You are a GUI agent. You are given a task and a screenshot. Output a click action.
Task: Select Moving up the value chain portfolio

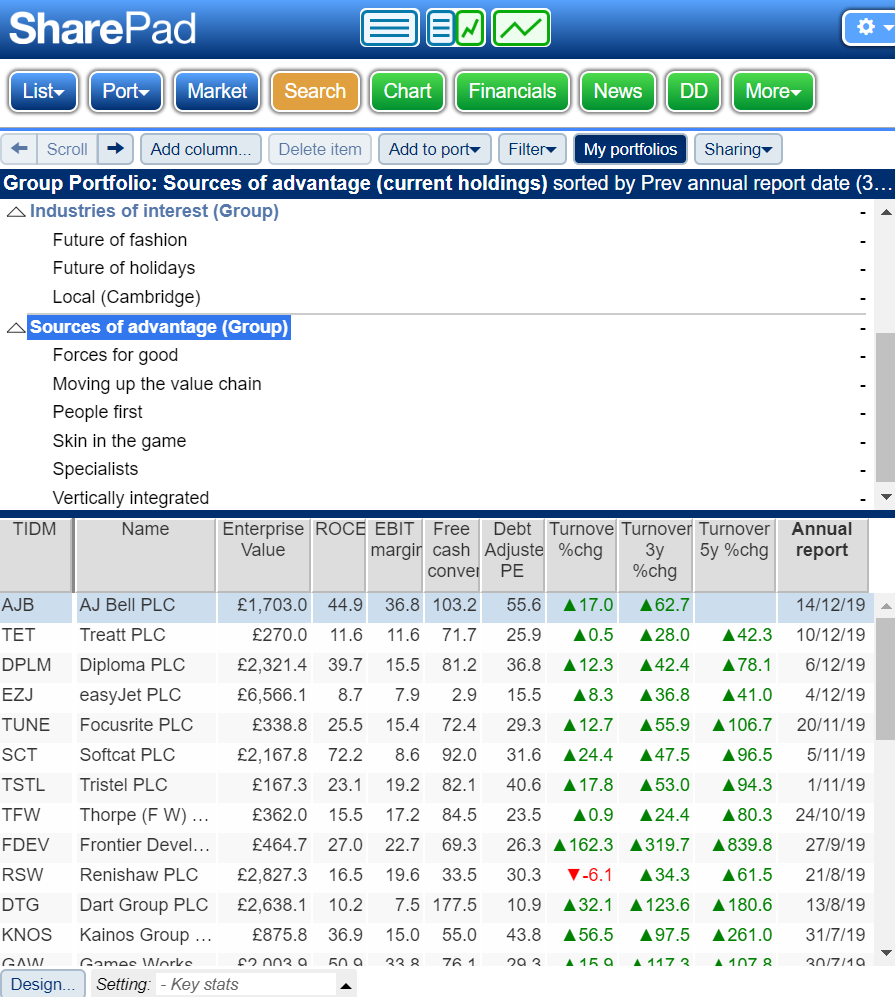point(157,384)
